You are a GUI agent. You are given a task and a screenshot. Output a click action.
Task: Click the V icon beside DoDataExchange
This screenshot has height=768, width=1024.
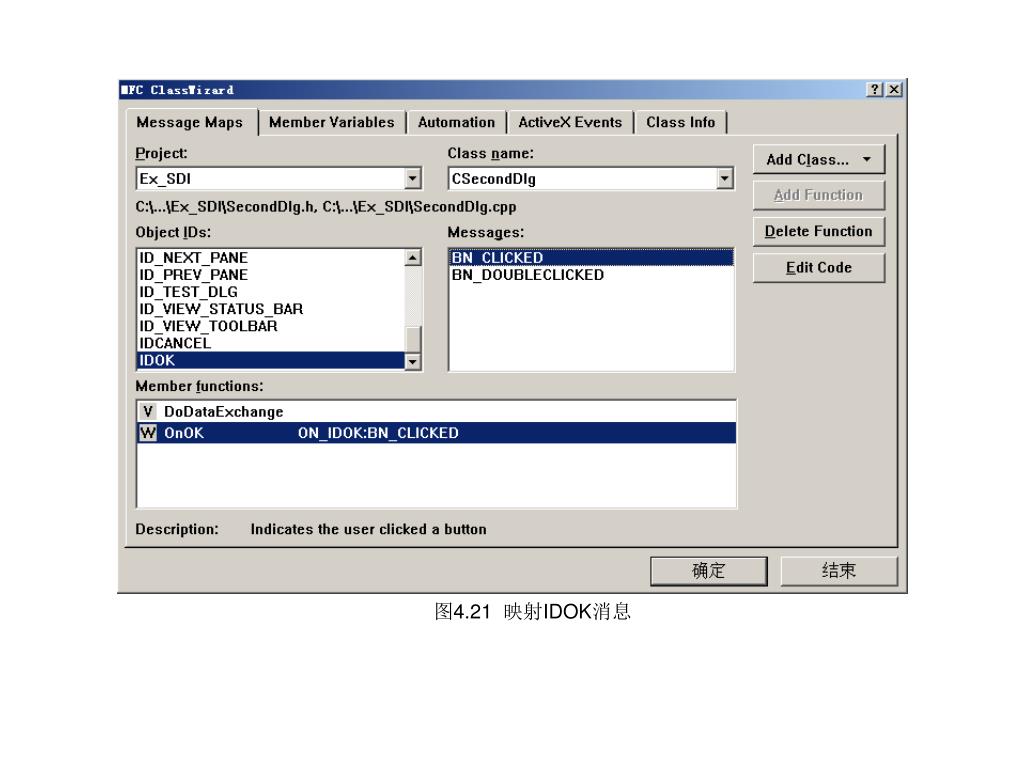[148, 411]
